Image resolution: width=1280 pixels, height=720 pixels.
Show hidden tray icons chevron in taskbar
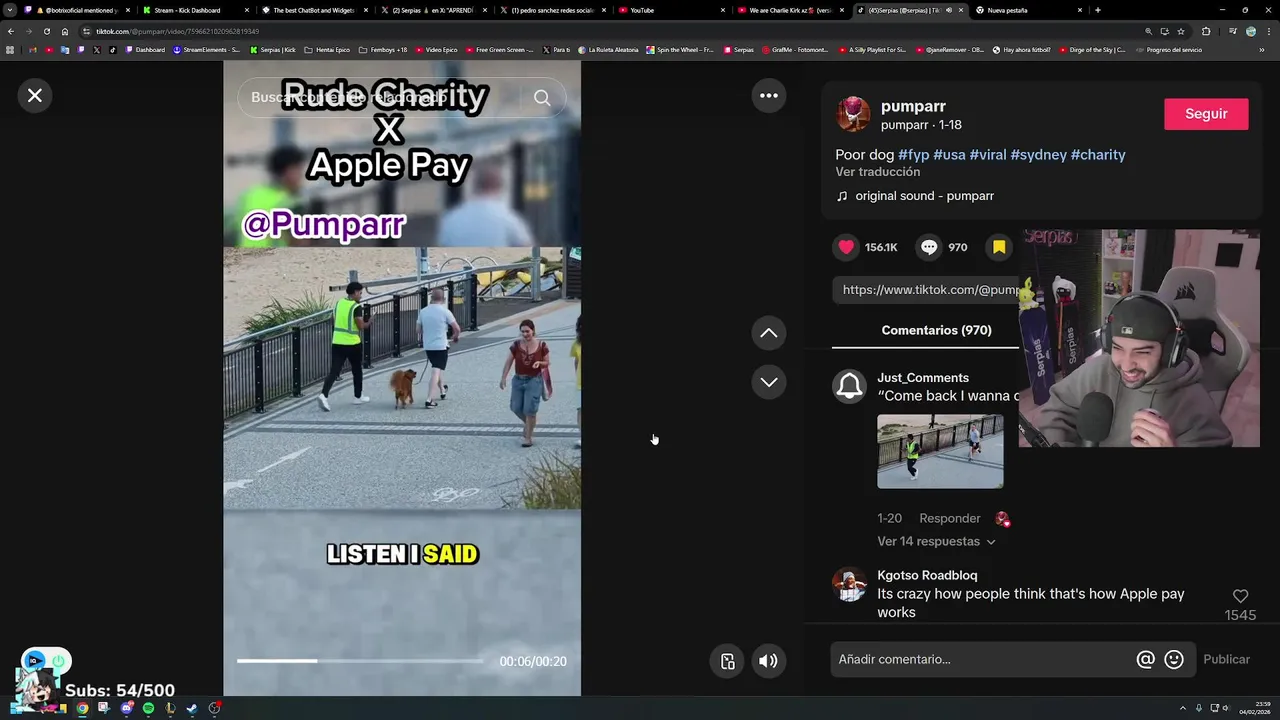pos(1182,708)
